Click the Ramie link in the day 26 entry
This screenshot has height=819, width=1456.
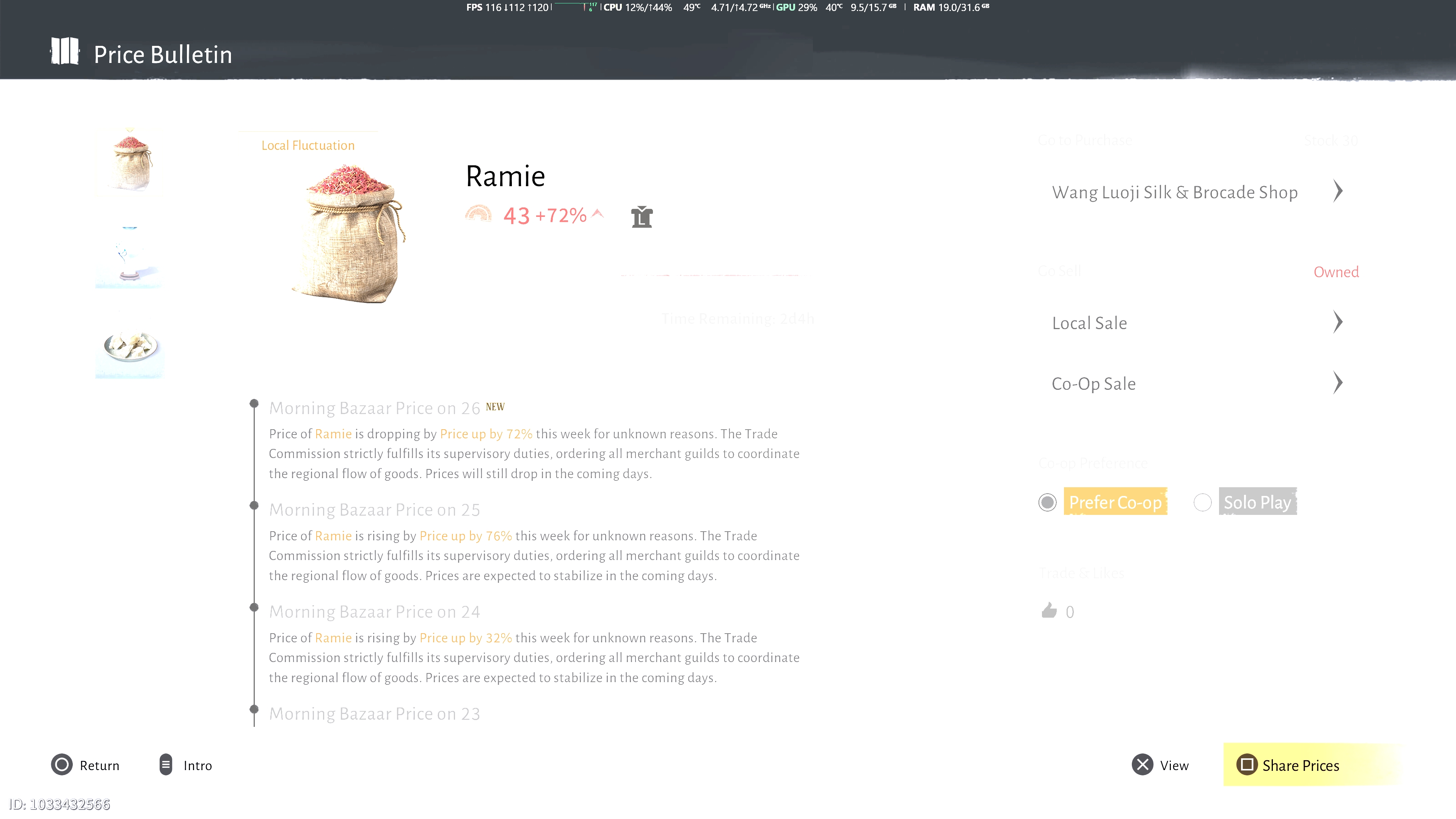[x=333, y=433]
